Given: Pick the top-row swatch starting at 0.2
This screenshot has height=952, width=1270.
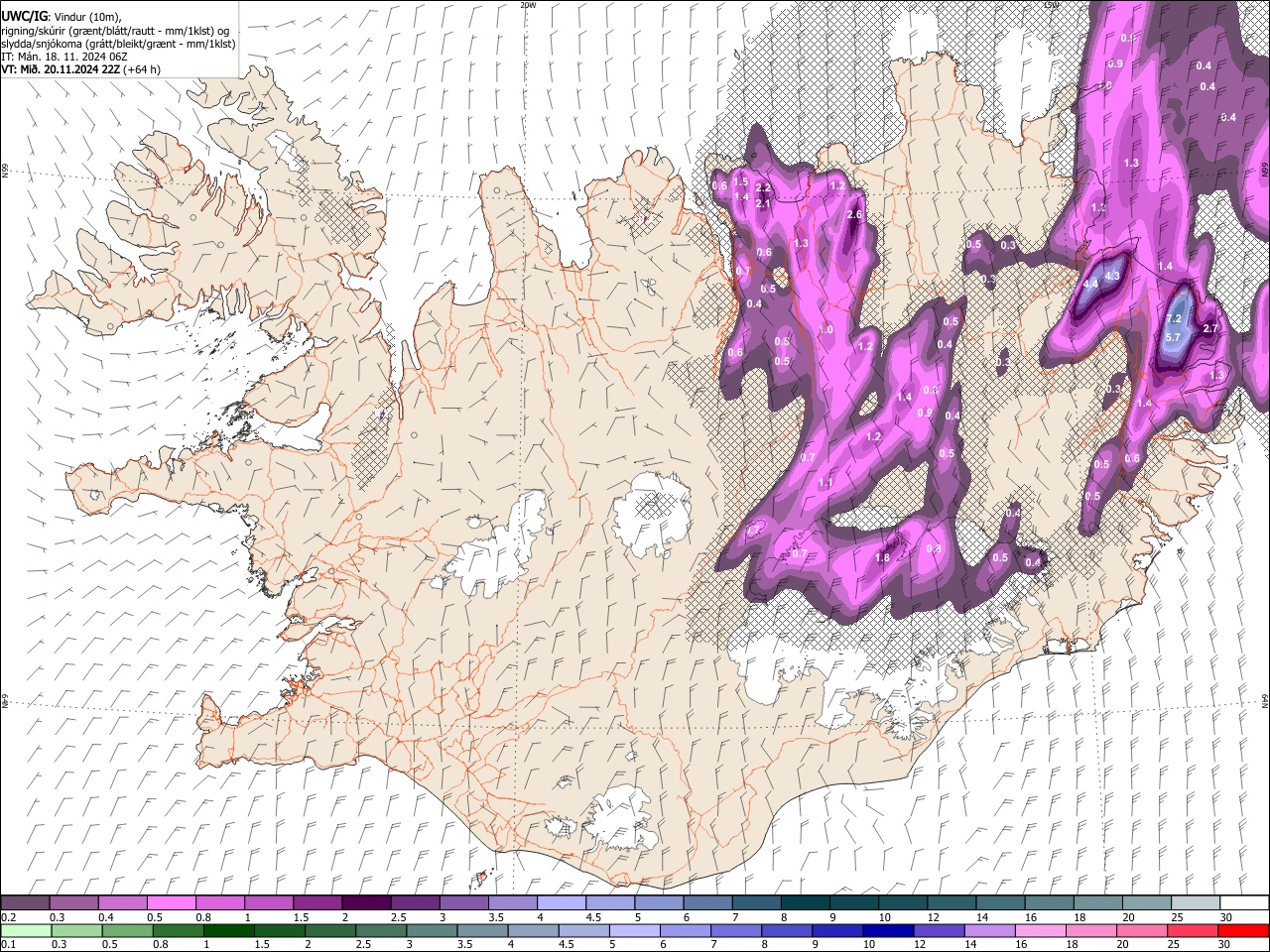Looking at the screenshot, I should 25,903.
